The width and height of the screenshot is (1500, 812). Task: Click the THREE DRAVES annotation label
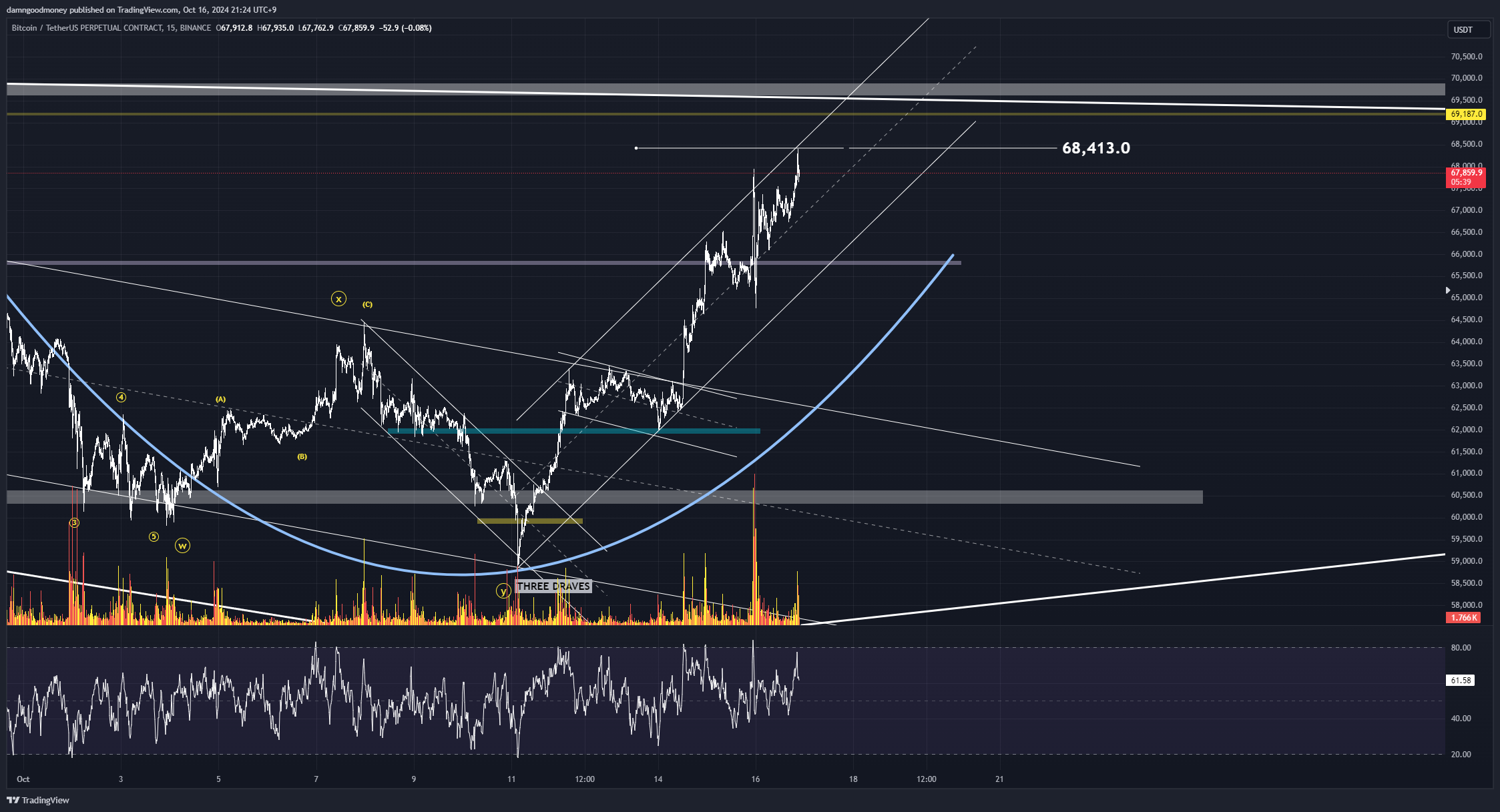[x=553, y=586]
